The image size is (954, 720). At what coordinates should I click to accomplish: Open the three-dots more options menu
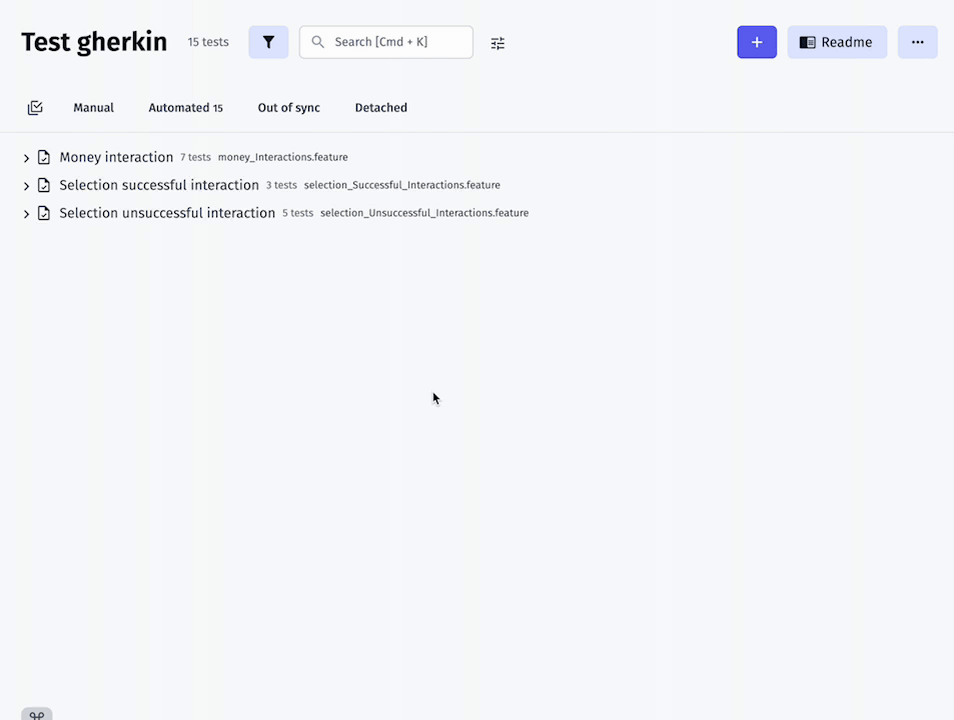[917, 42]
